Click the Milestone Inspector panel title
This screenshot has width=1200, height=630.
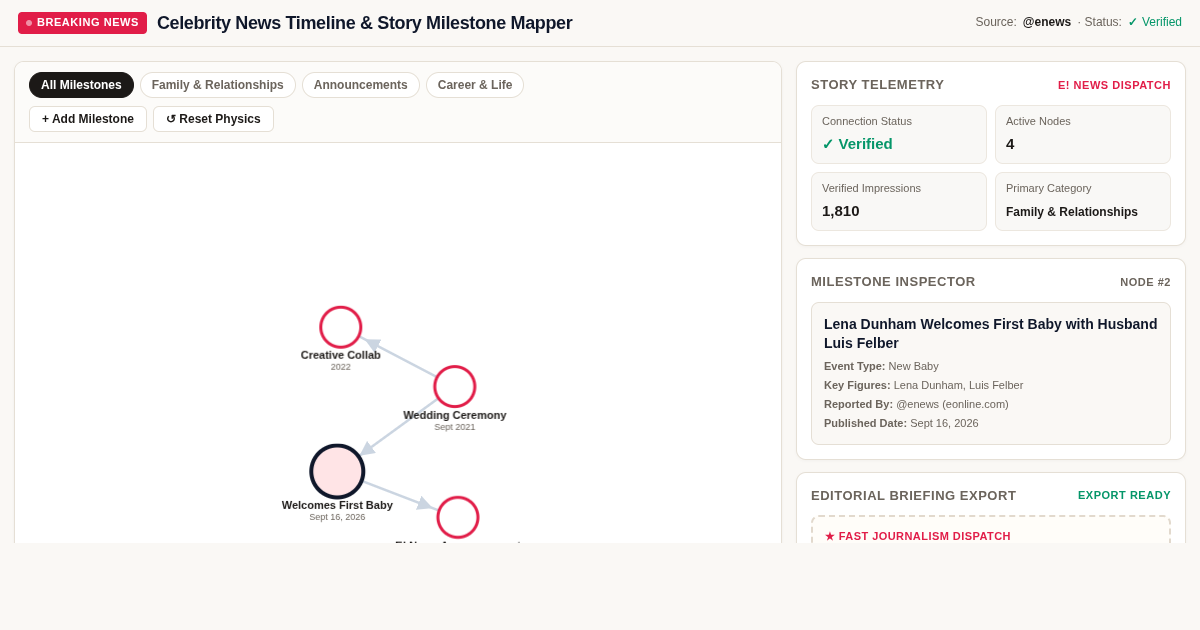point(893,282)
